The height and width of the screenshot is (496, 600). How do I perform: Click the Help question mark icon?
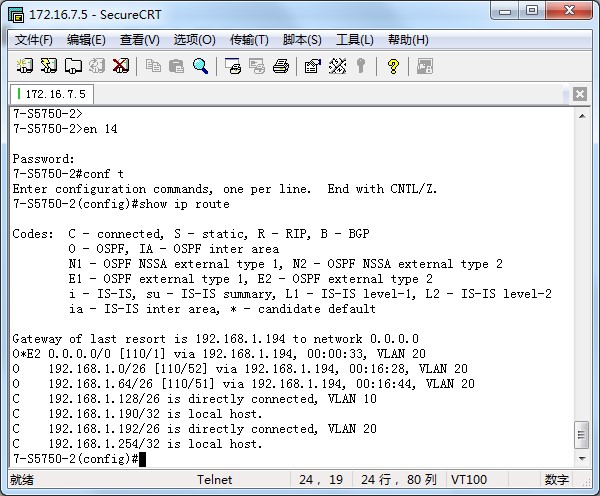393,66
